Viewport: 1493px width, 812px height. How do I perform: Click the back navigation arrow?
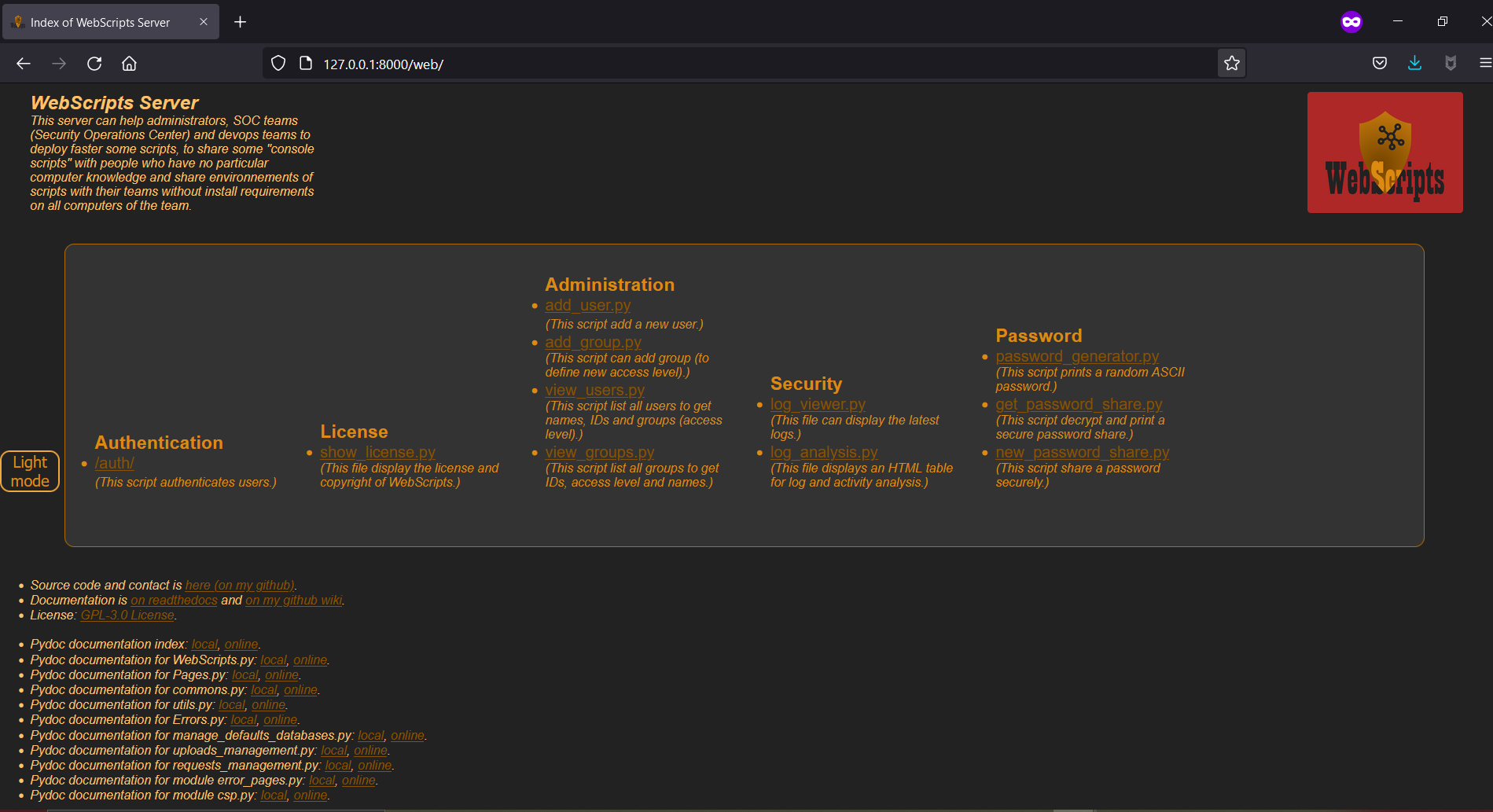(23, 63)
